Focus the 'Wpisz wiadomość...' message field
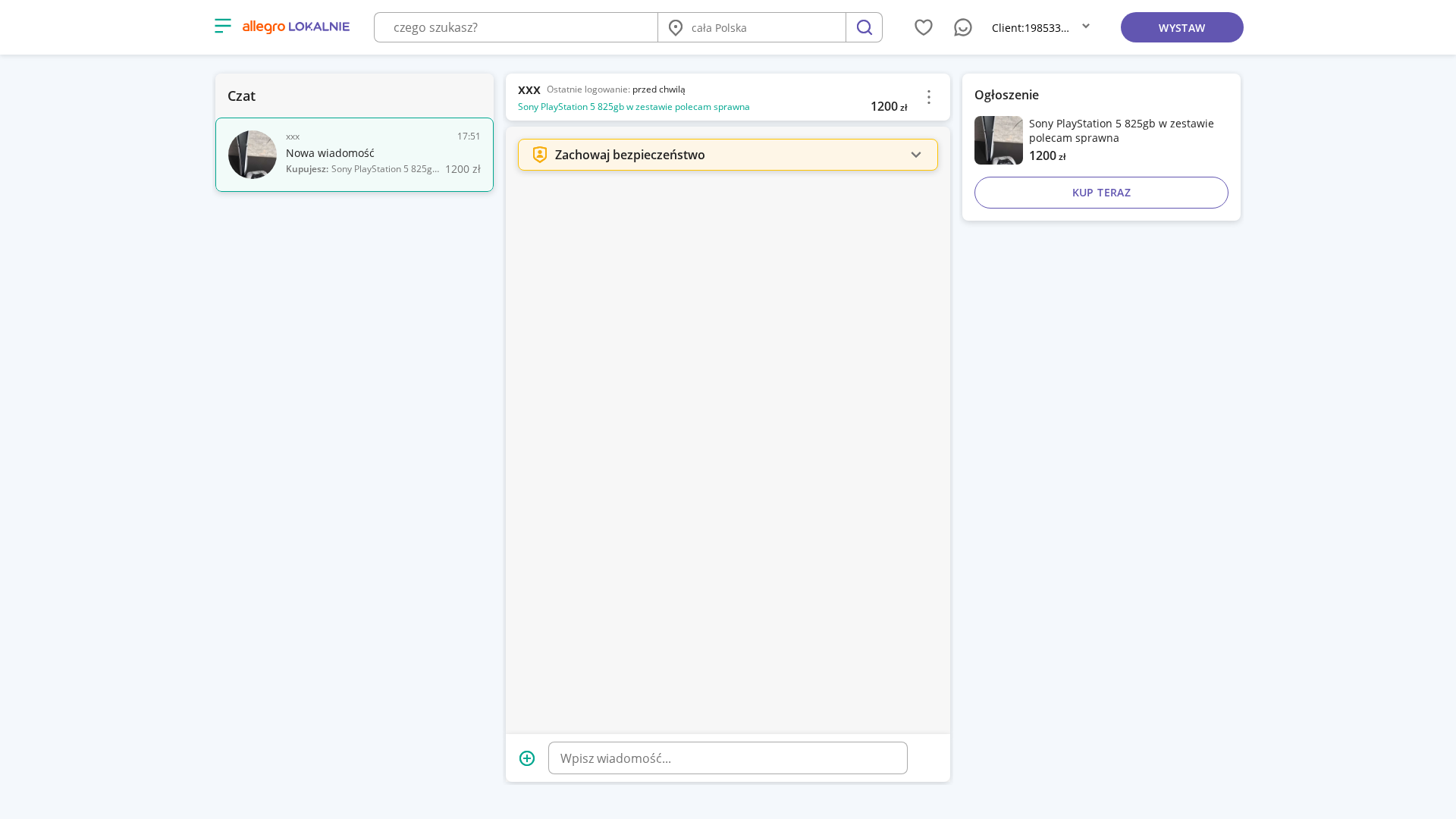Image resolution: width=1456 pixels, height=819 pixels. [x=727, y=758]
